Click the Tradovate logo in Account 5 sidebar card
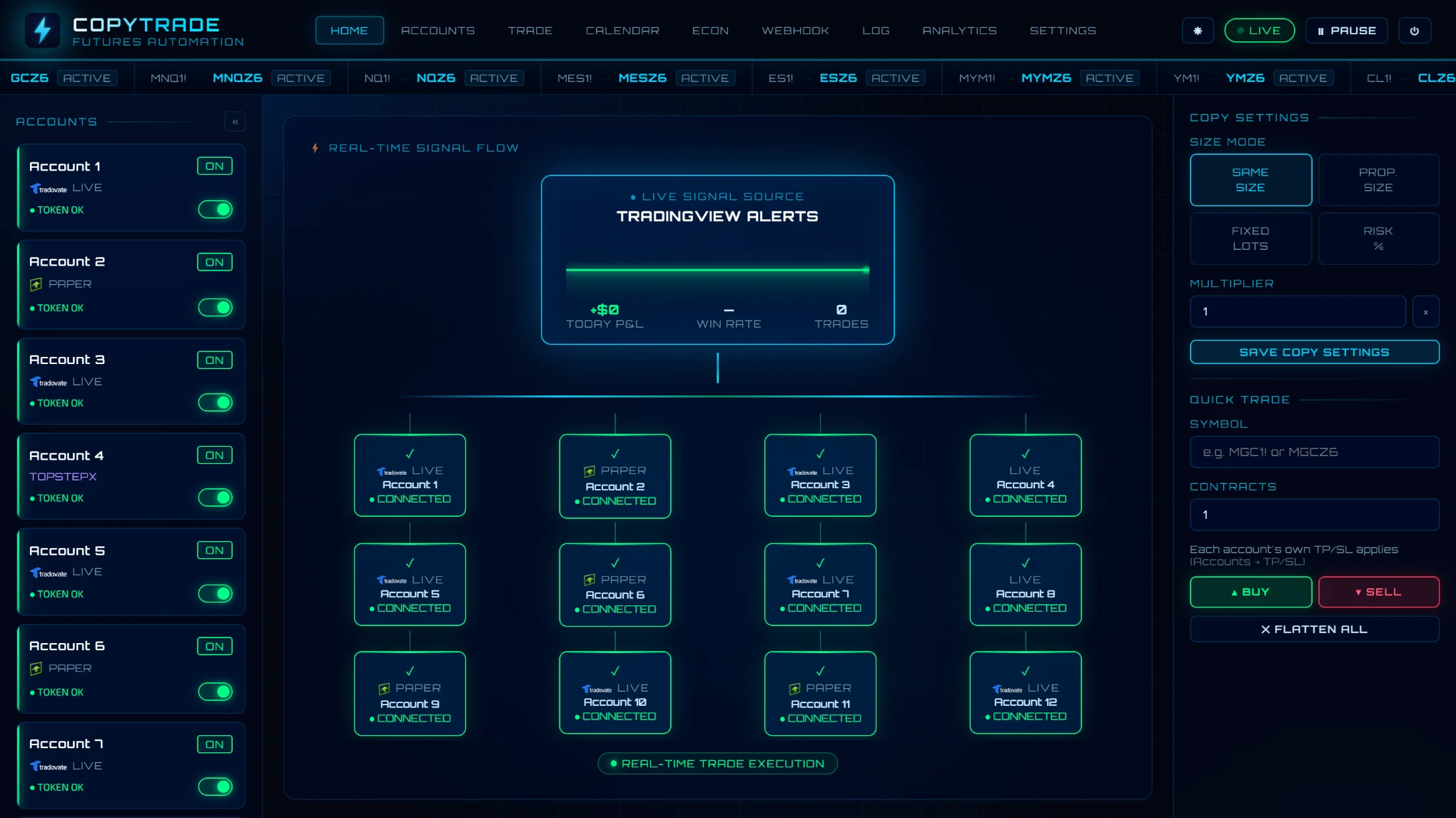Viewport: 1456px width, 818px height. (x=49, y=572)
